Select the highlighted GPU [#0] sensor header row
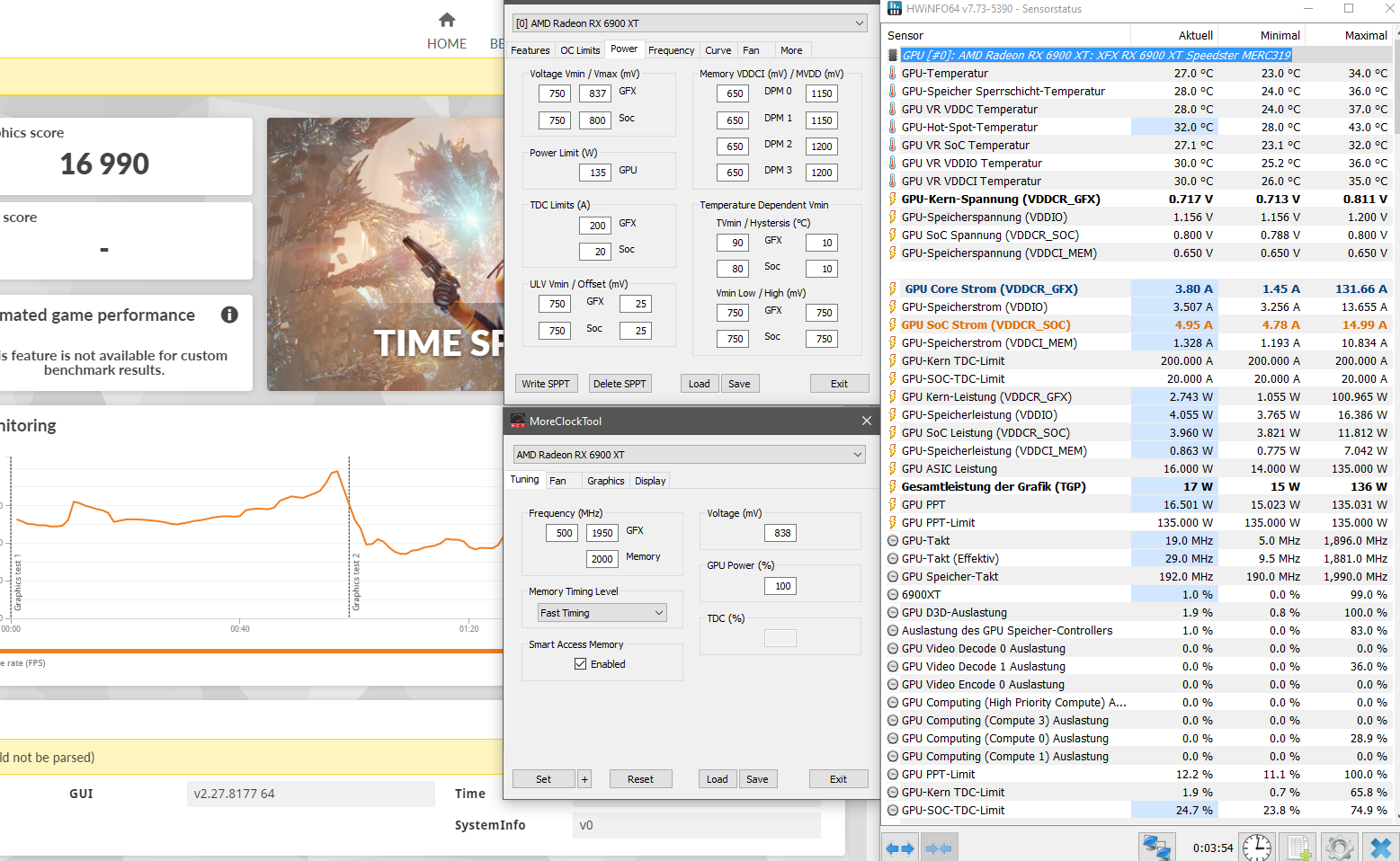The width and height of the screenshot is (1400, 861). point(1137,55)
